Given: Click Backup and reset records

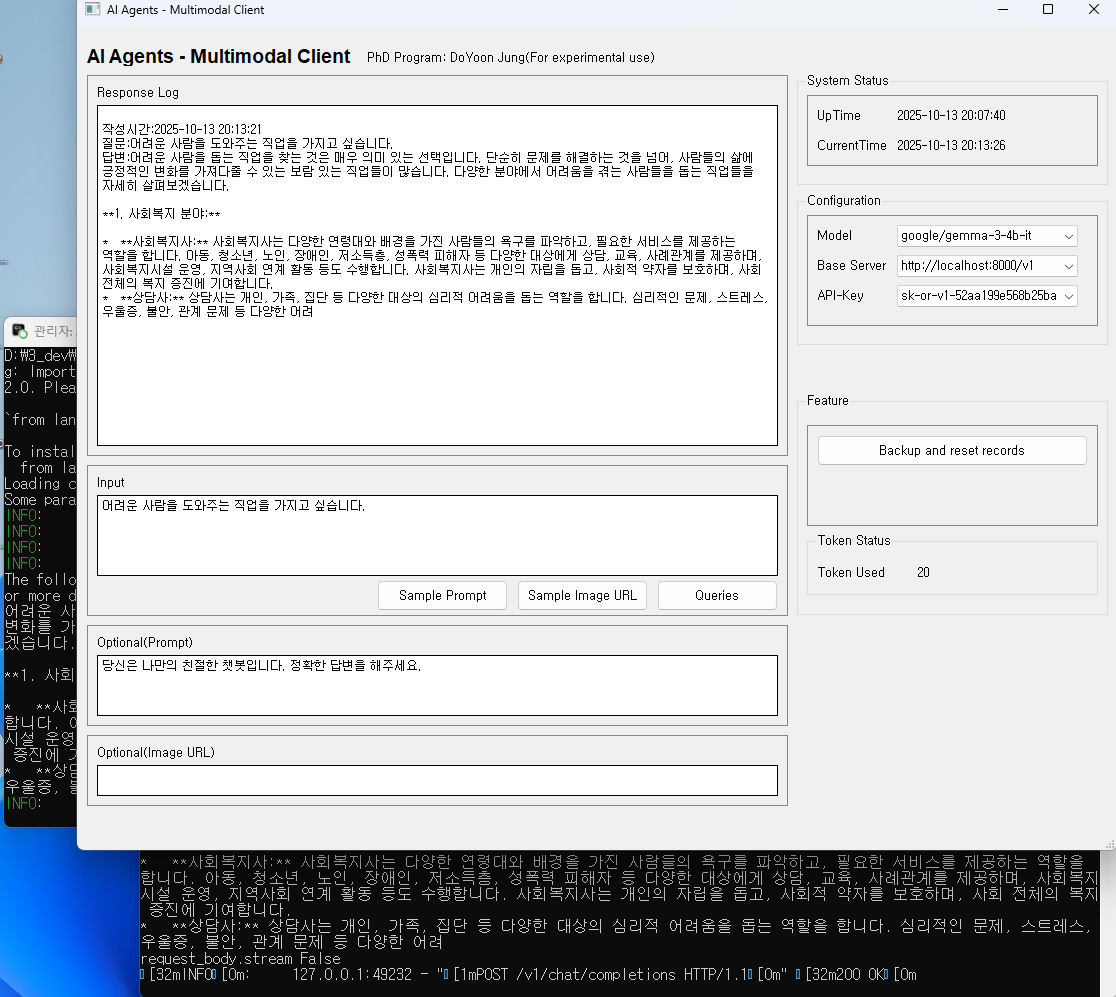Looking at the screenshot, I should [951, 451].
